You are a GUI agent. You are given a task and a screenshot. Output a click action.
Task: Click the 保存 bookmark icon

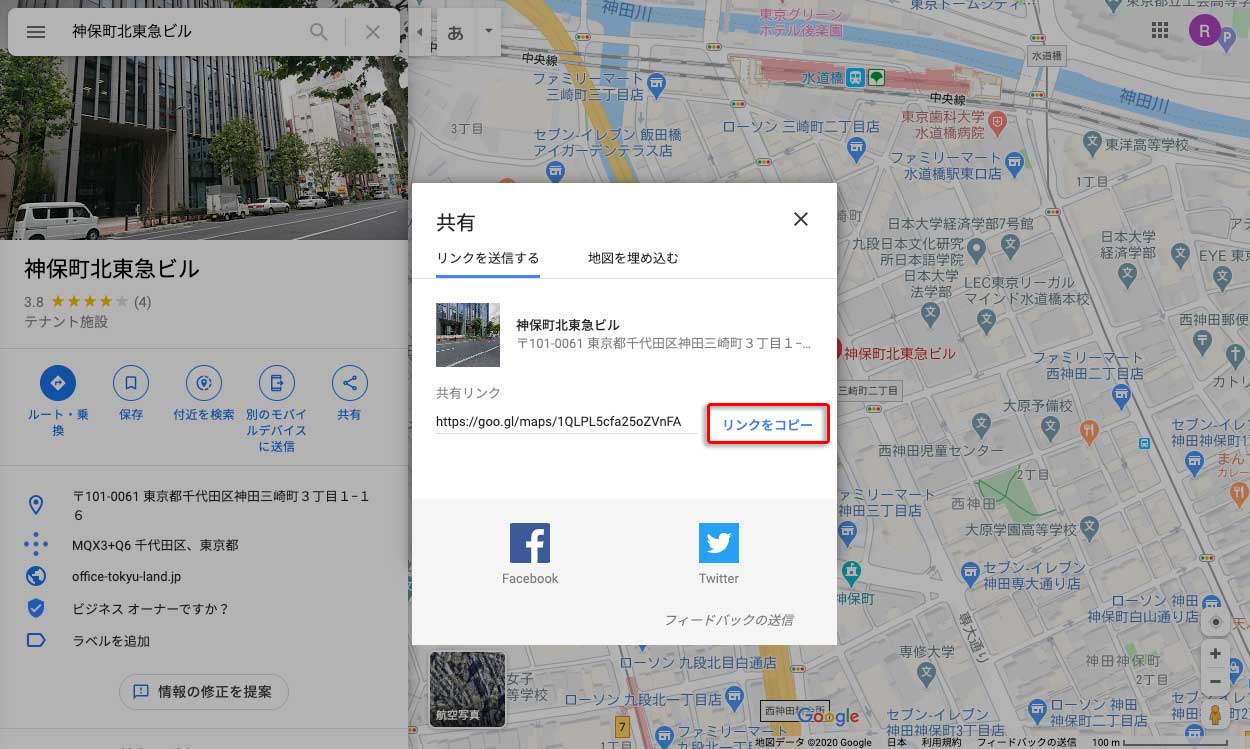130,383
